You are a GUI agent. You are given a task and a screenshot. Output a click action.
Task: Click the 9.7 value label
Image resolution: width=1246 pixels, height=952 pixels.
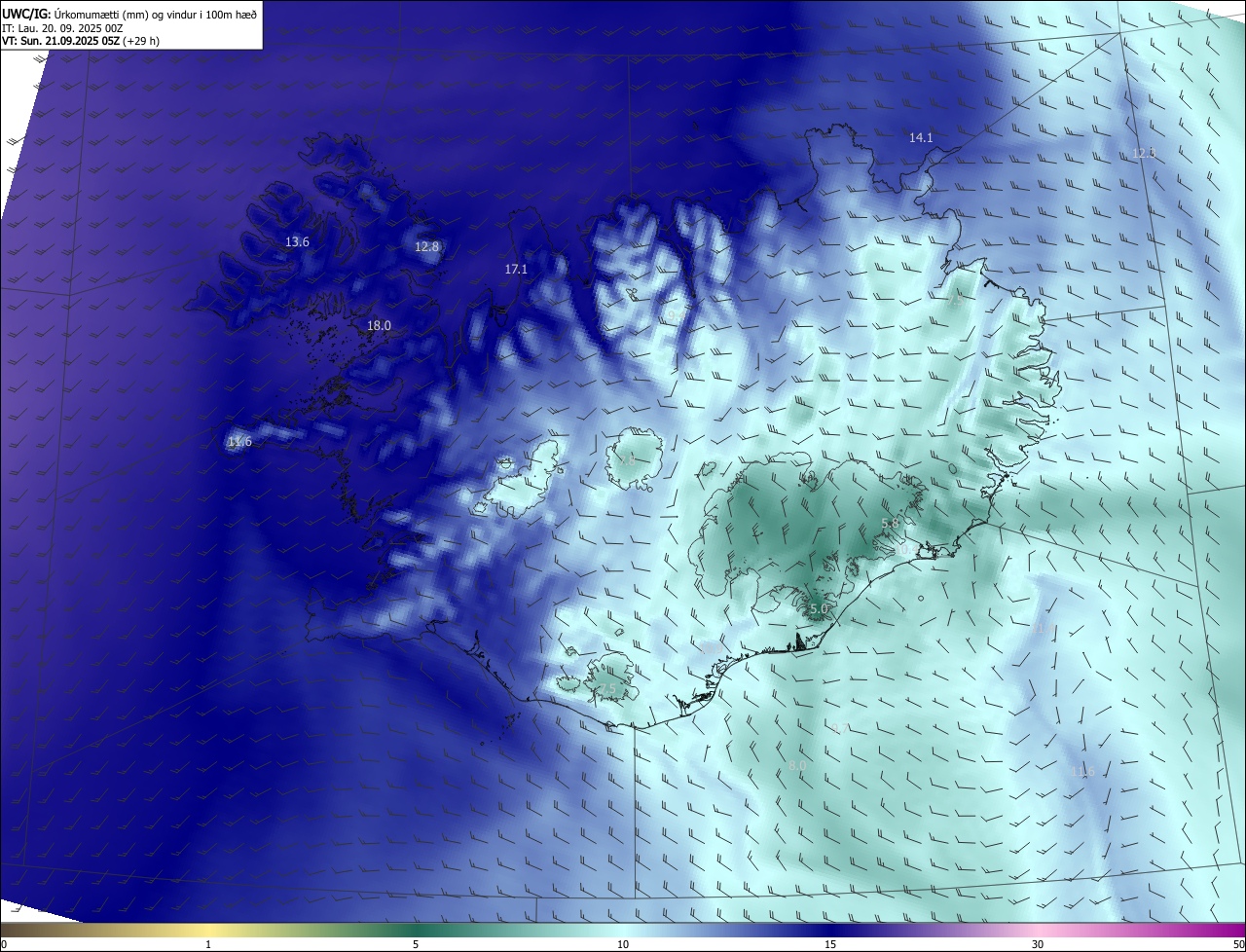[839, 728]
